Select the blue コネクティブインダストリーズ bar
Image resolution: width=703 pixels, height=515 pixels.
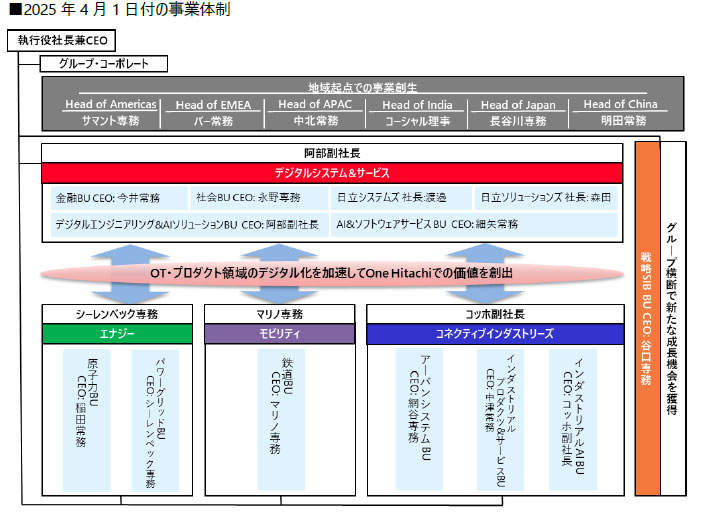pyautogui.click(x=495, y=334)
